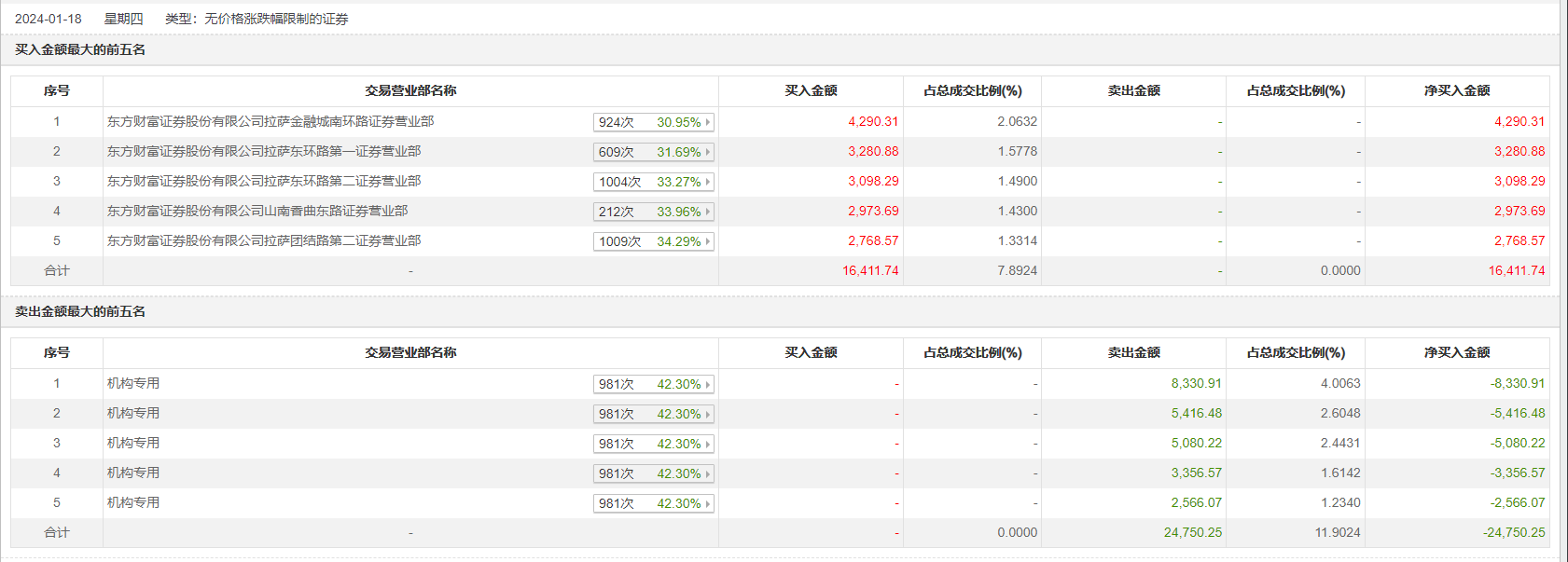Click the 类型：无价格涨跌幅限制的证券 text
Screen dimensions: 1568x562
point(257,19)
